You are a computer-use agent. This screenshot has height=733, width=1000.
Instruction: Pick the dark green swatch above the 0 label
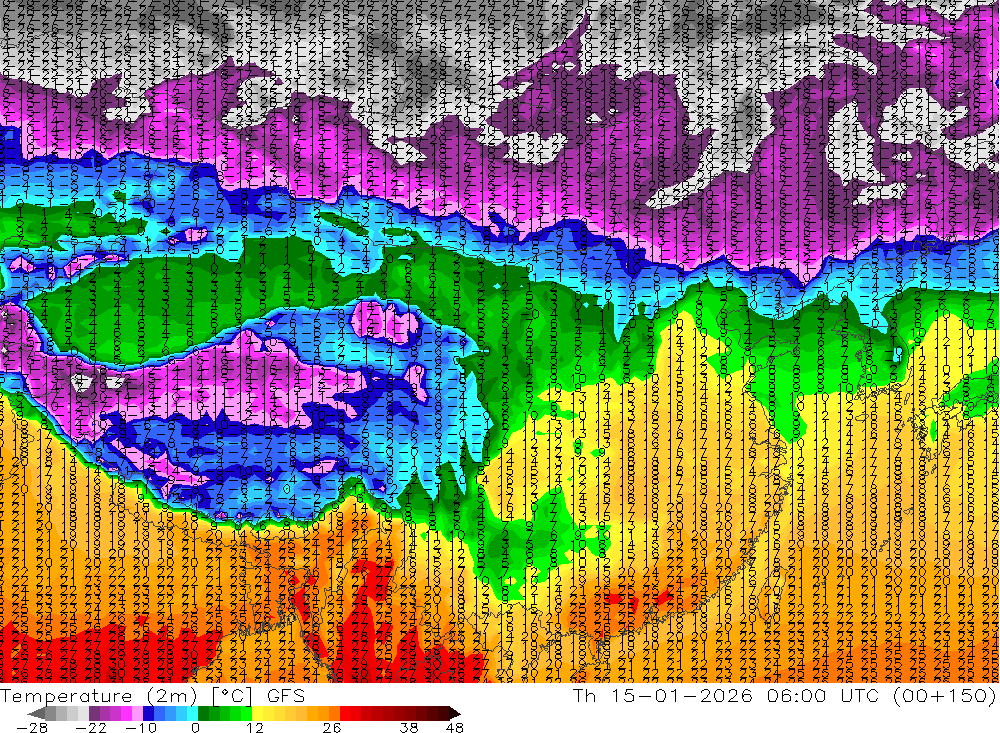point(203,713)
